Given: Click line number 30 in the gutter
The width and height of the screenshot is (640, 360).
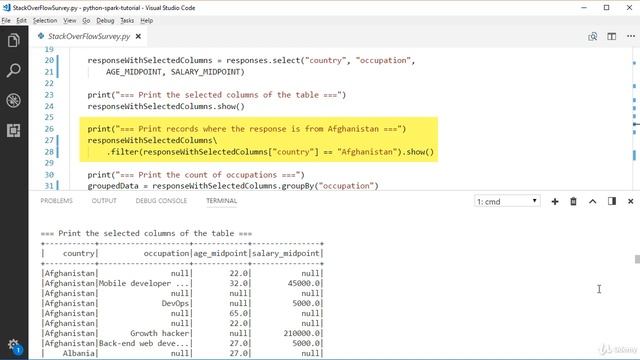Looking at the screenshot, I should 49,175.
